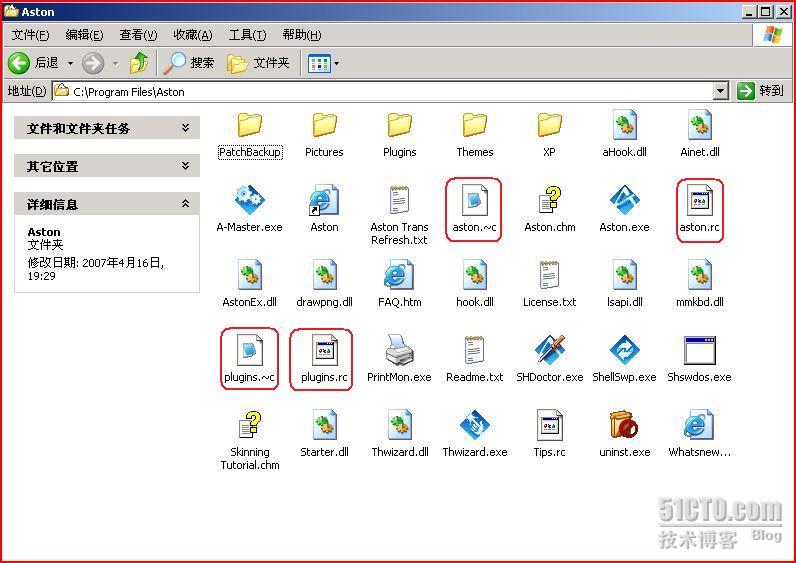Select the Aston.exe icon
The width and height of the screenshot is (796, 563).
tap(624, 200)
